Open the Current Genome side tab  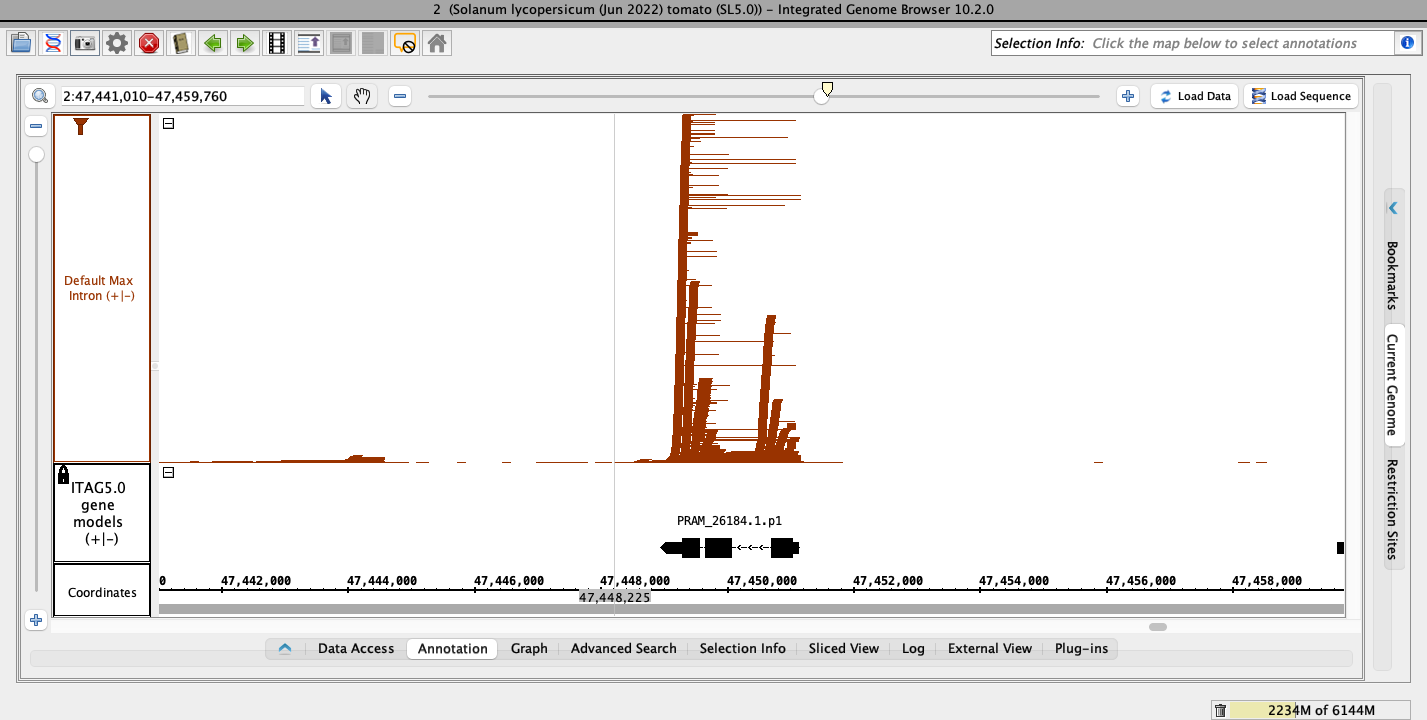pyautogui.click(x=1392, y=385)
